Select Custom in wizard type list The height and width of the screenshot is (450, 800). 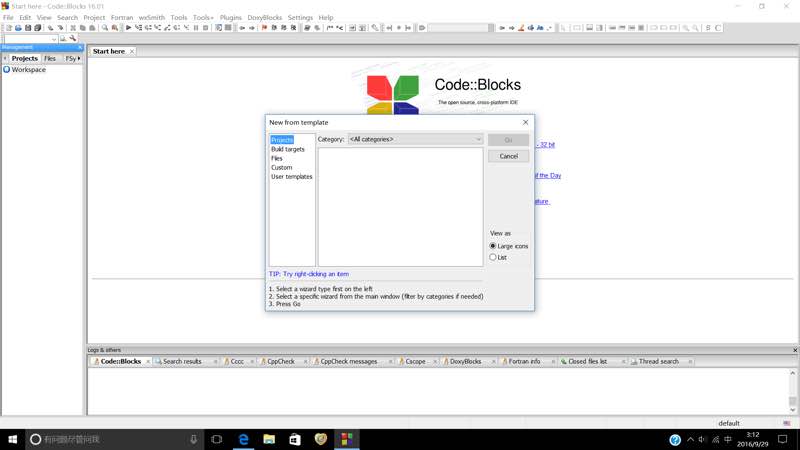pos(282,167)
